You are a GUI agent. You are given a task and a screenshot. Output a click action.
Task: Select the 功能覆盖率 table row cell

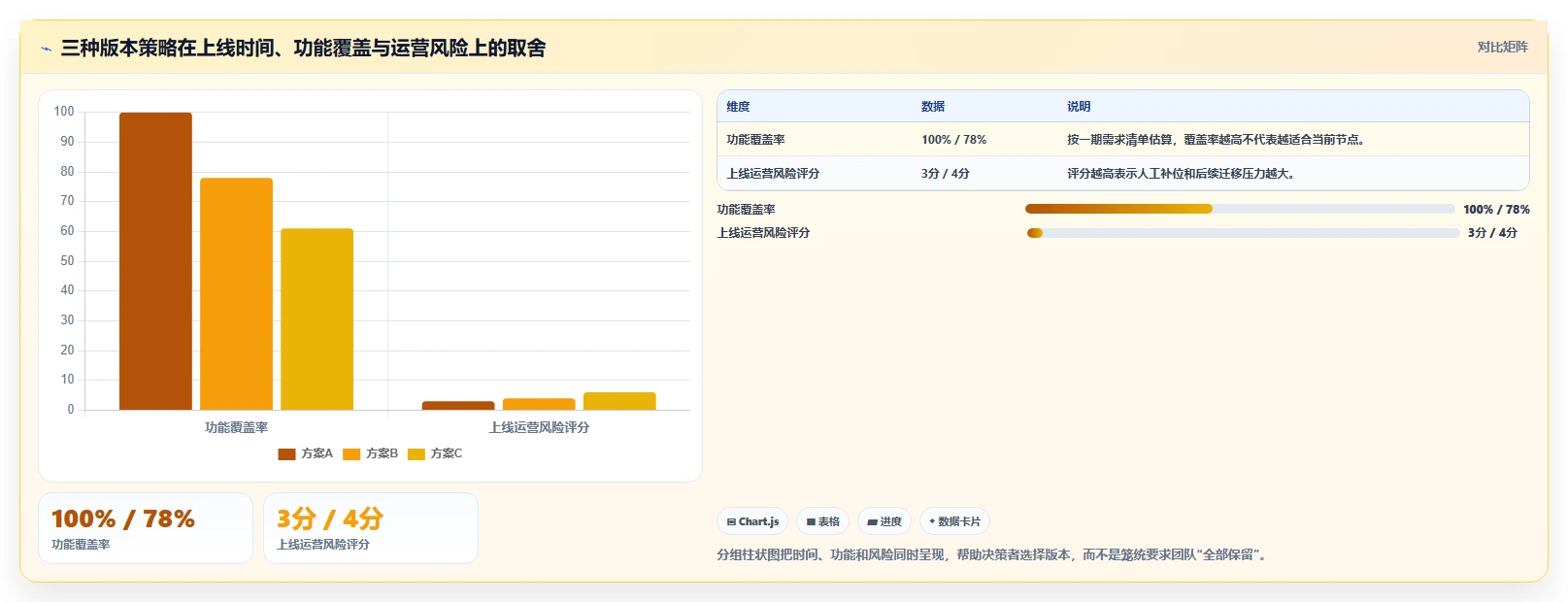coord(755,140)
